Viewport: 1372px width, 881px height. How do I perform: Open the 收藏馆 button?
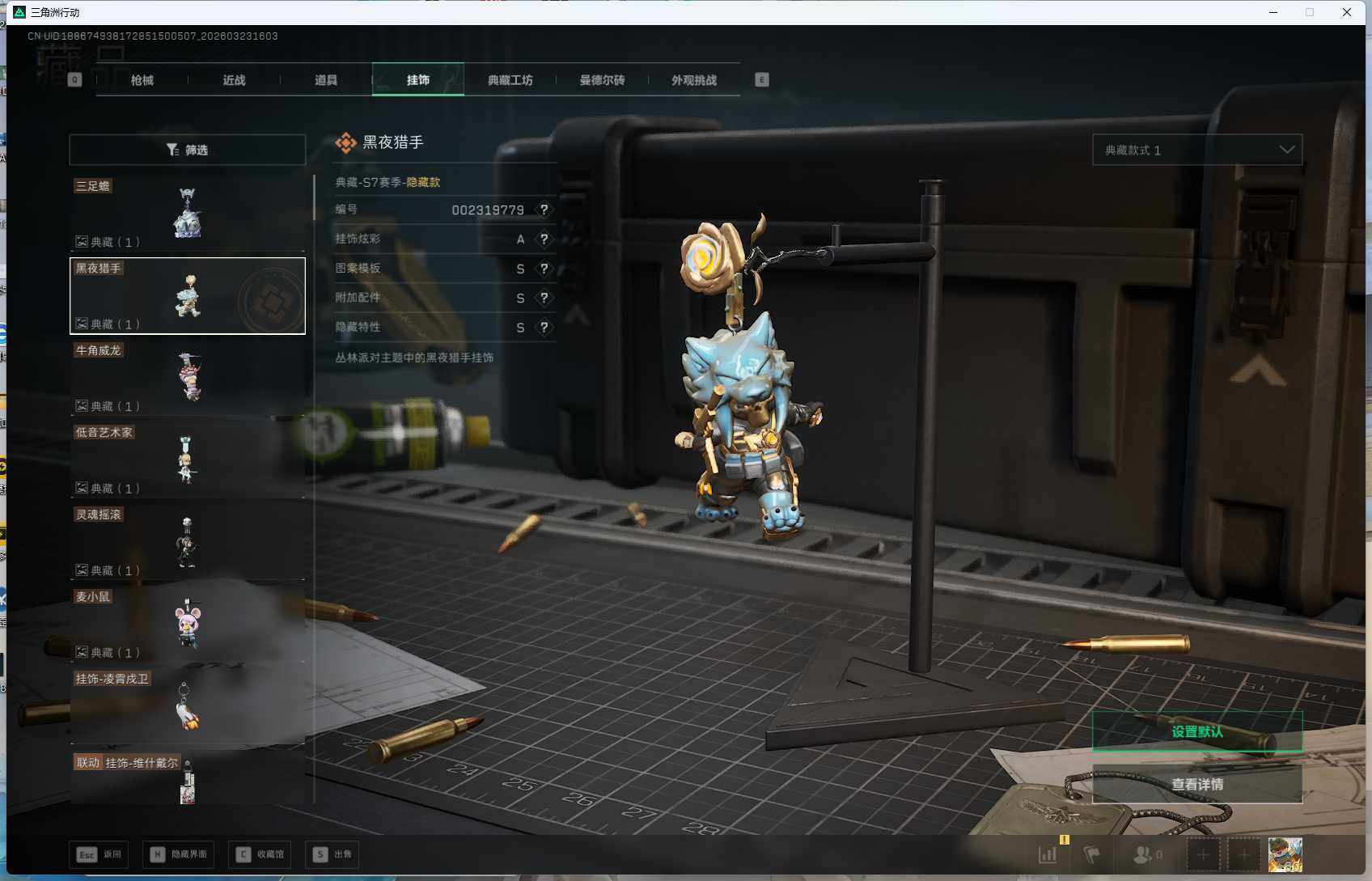click(260, 854)
